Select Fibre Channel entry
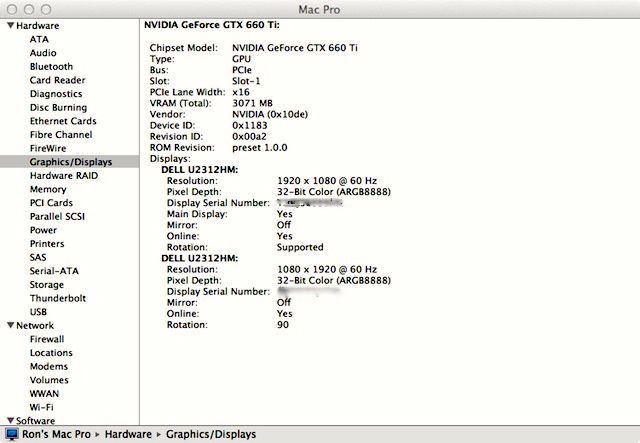The image size is (640, 443). [61, 134]
